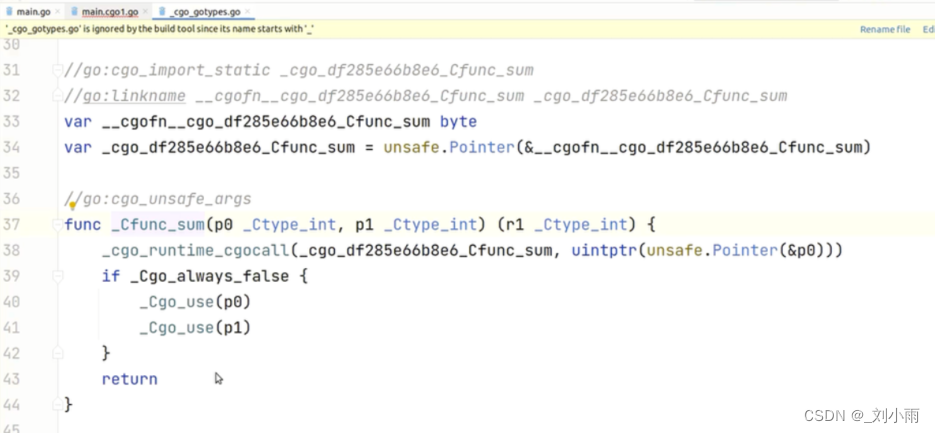This screenshot has width=935, height=433.
Task: Collapse the if block at line 39
Action: 57,276
